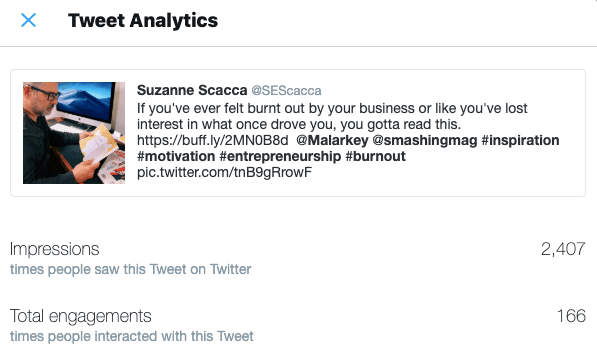Select the #burnout hashtag

click(x=375, y=156)
